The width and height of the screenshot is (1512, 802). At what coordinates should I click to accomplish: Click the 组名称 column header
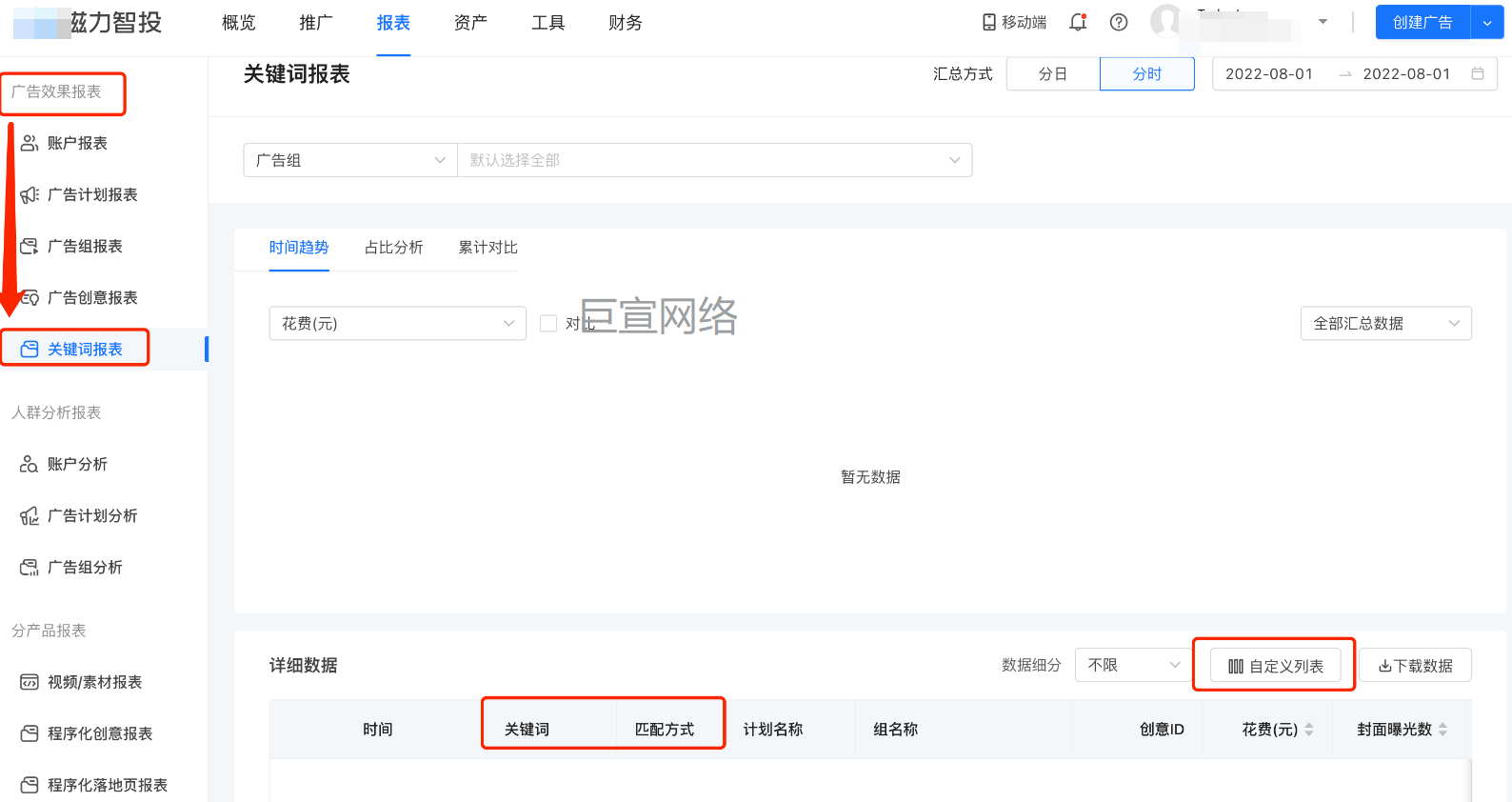pyautogui.click(x=896, y=730)
